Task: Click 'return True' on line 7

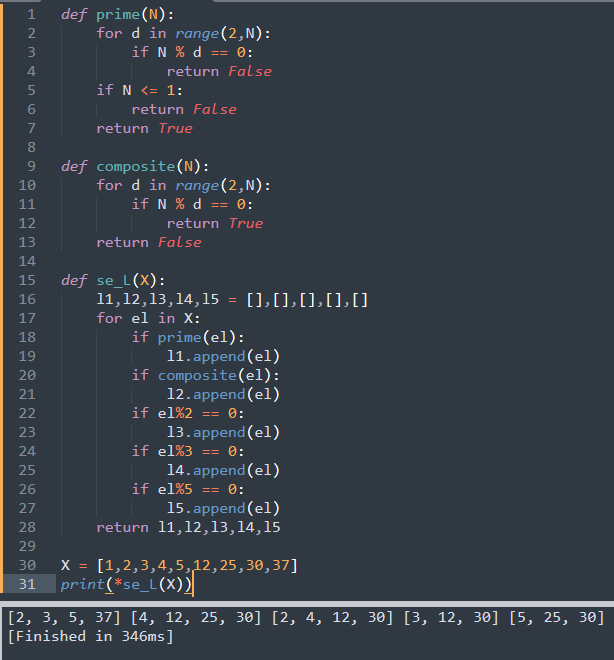Action: tap(144, 128)
